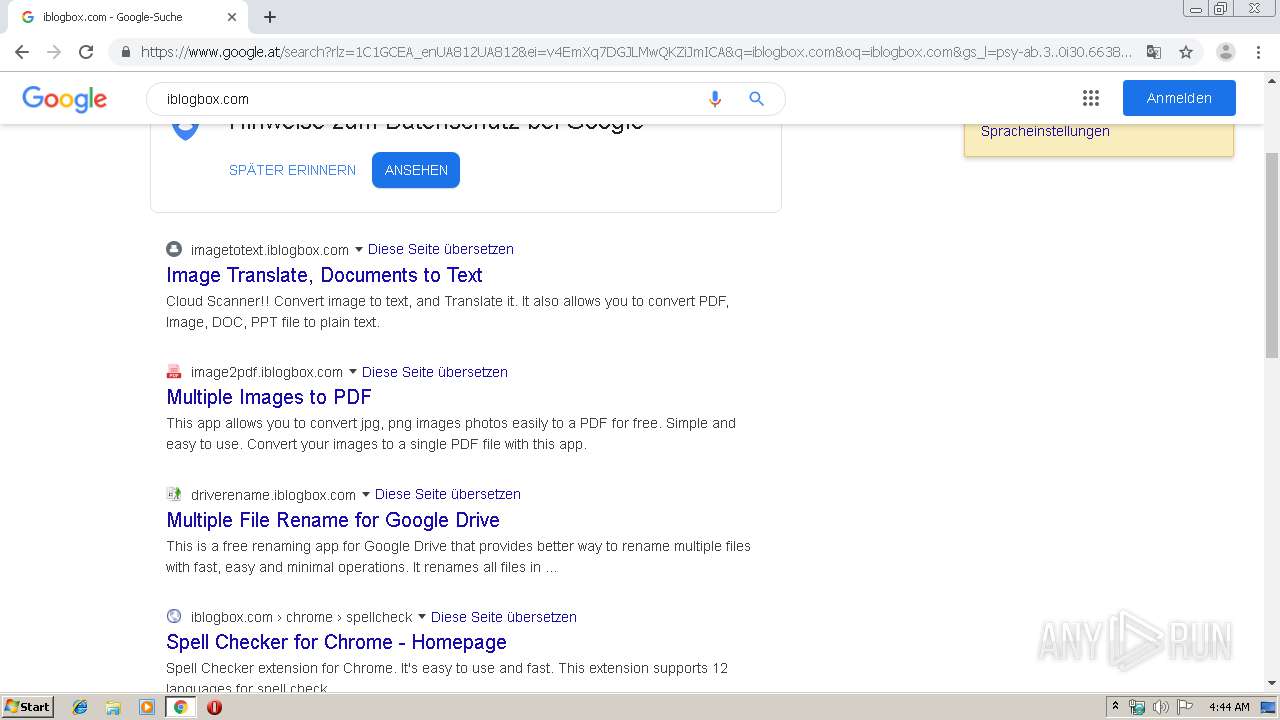Open Windows Explorer folder from taskbar
Screen dimensions: 1280x720
tap(113, 707)
